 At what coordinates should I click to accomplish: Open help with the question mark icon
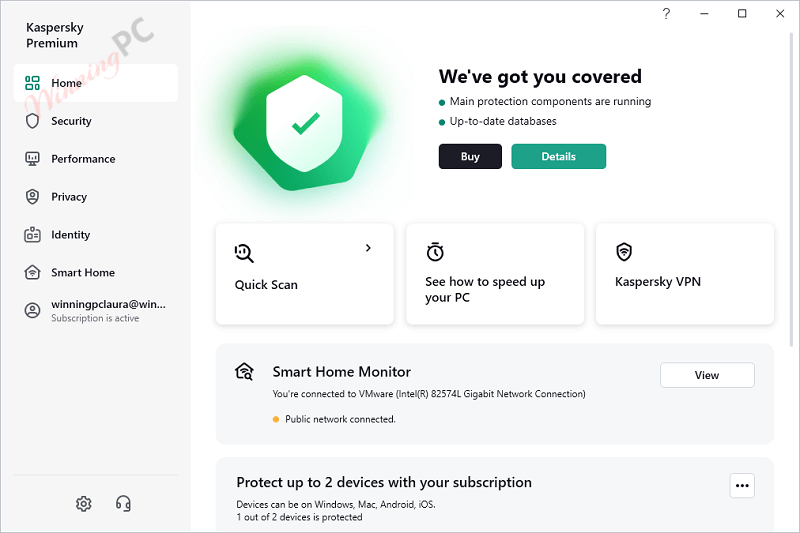[x=666, y=13]
